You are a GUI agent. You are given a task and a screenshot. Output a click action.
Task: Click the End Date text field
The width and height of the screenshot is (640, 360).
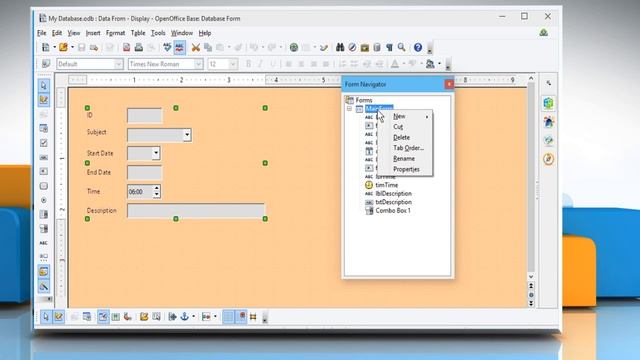(x=144, y=173)
